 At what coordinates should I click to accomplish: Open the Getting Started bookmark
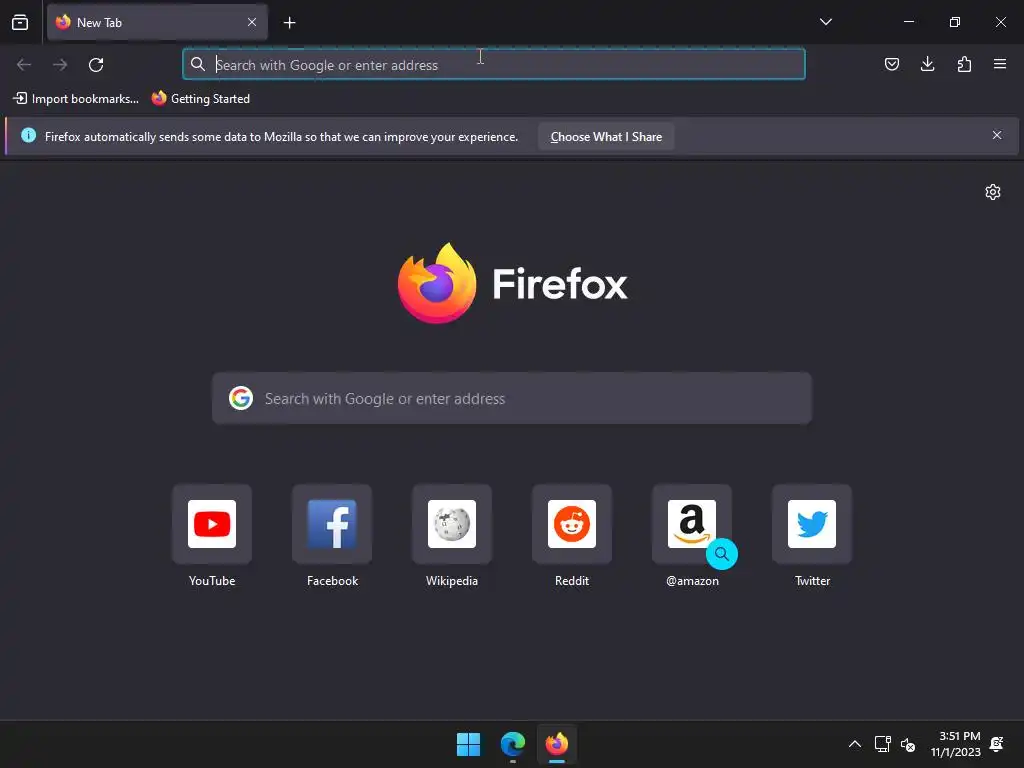pos(200,99)
